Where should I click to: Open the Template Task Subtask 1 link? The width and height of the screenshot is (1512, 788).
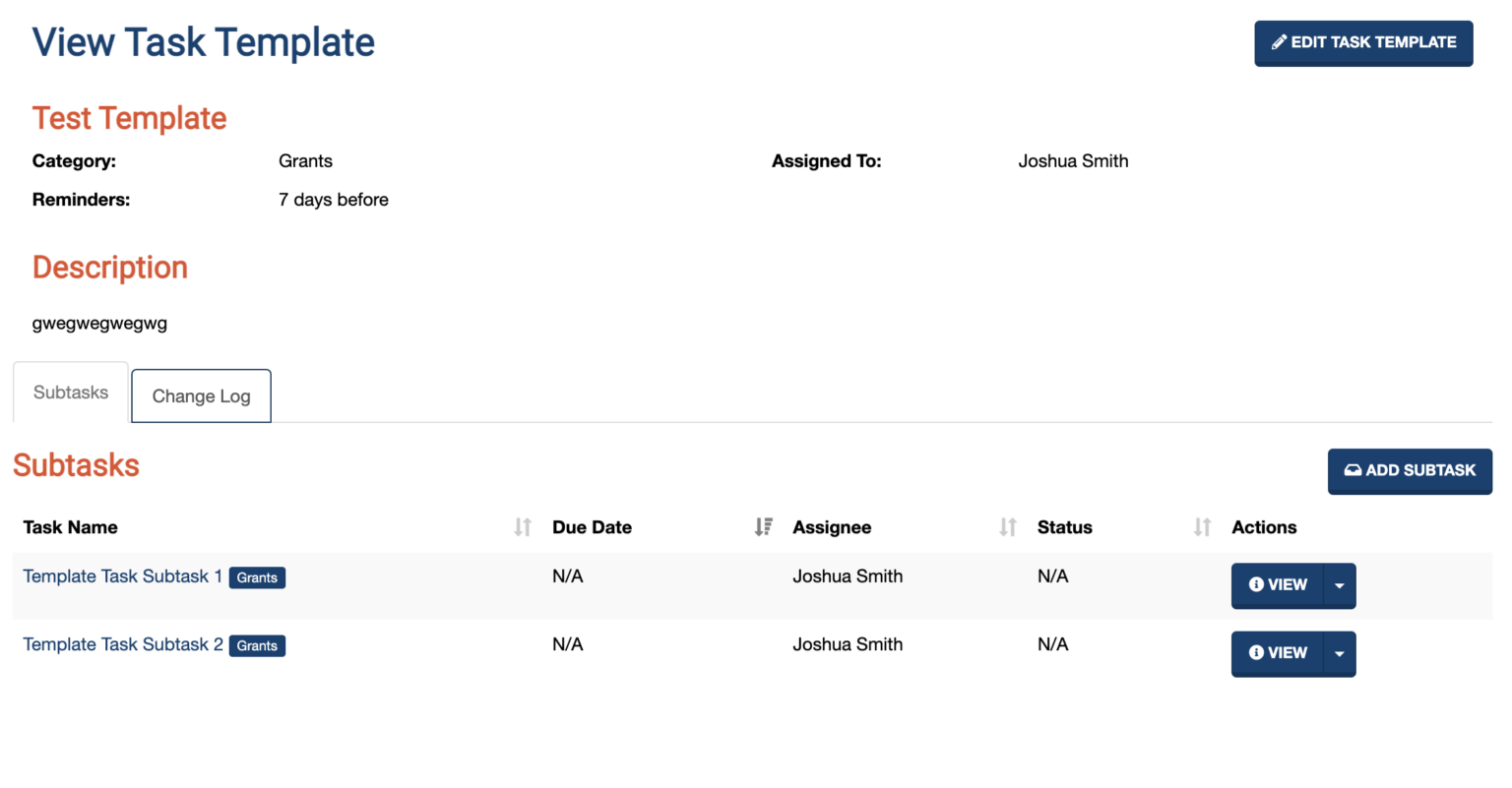coord(122,576)
